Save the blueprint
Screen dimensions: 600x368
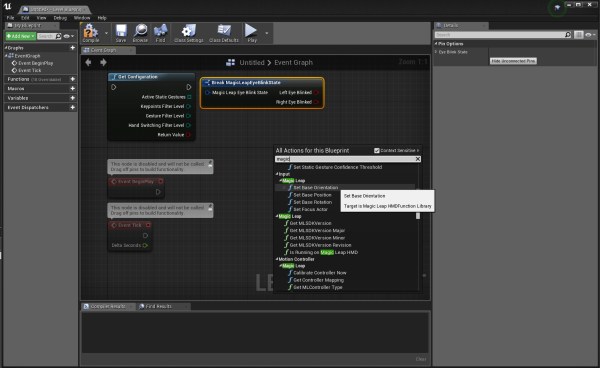(x=121, y=33)
